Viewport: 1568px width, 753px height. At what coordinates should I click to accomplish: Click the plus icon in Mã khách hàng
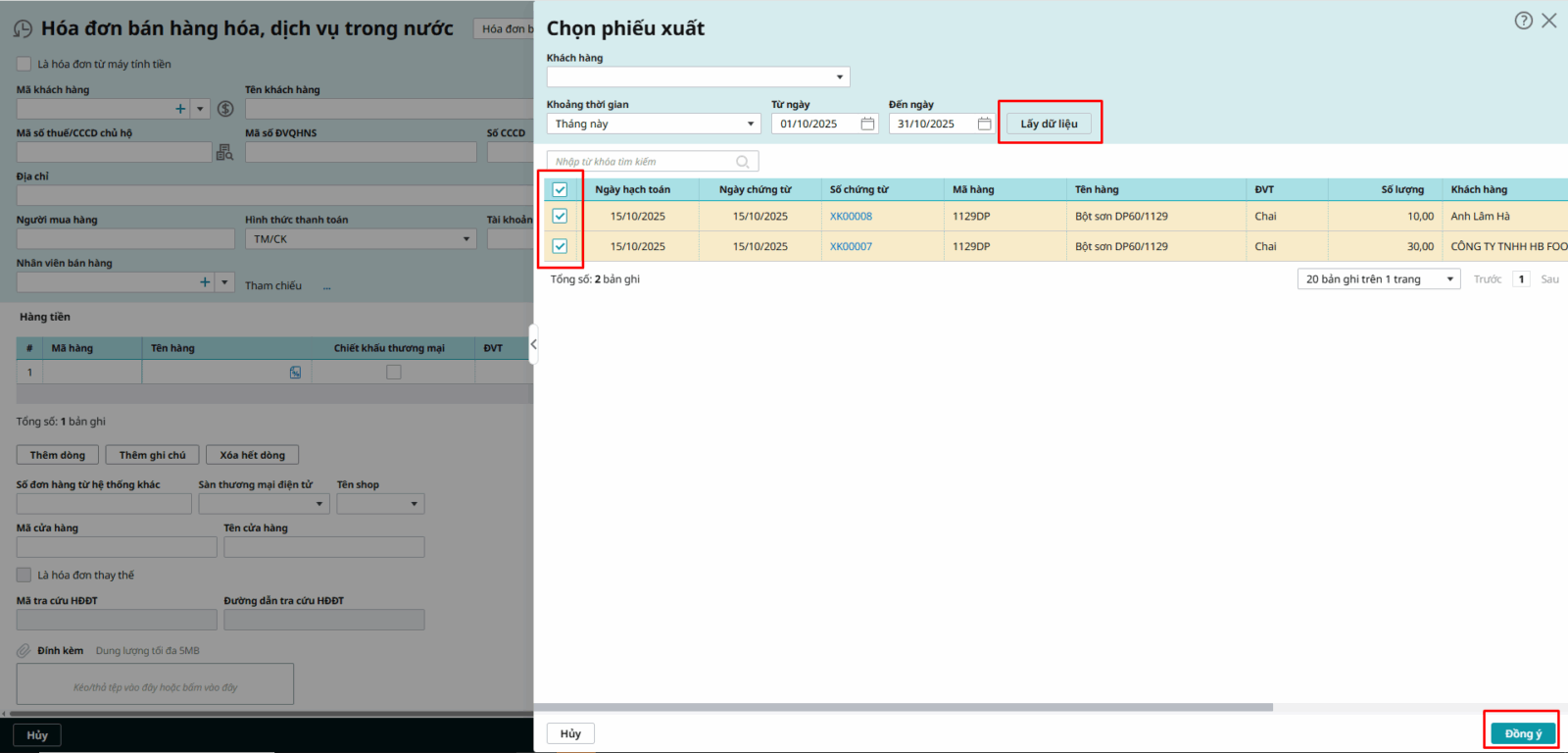coord(180,109)
